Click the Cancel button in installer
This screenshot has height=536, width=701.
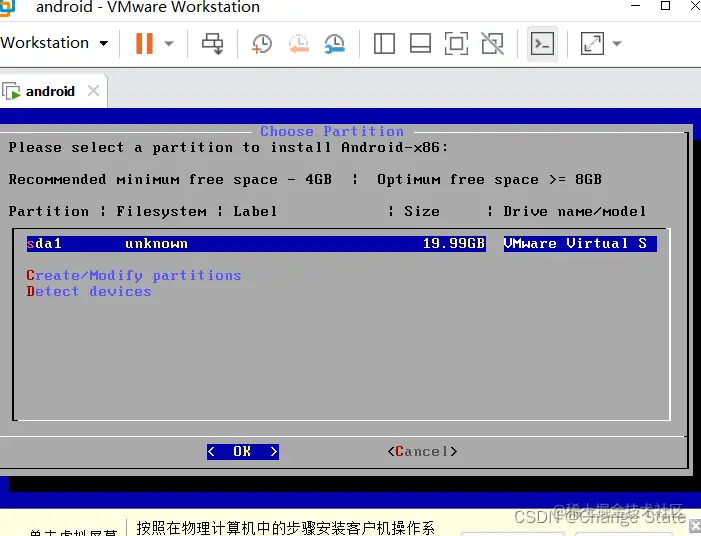422,452
